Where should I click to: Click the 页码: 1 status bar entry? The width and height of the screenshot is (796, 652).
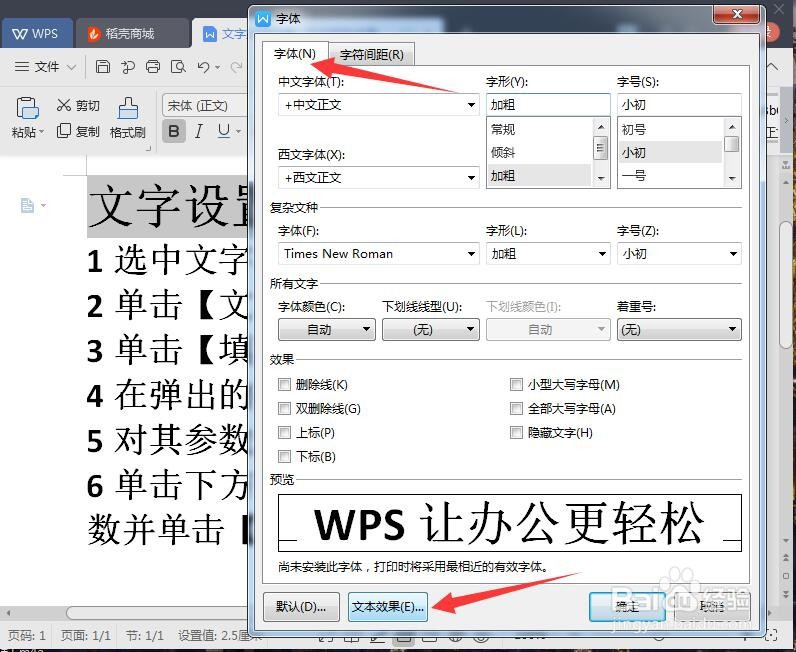coord(27,636)
